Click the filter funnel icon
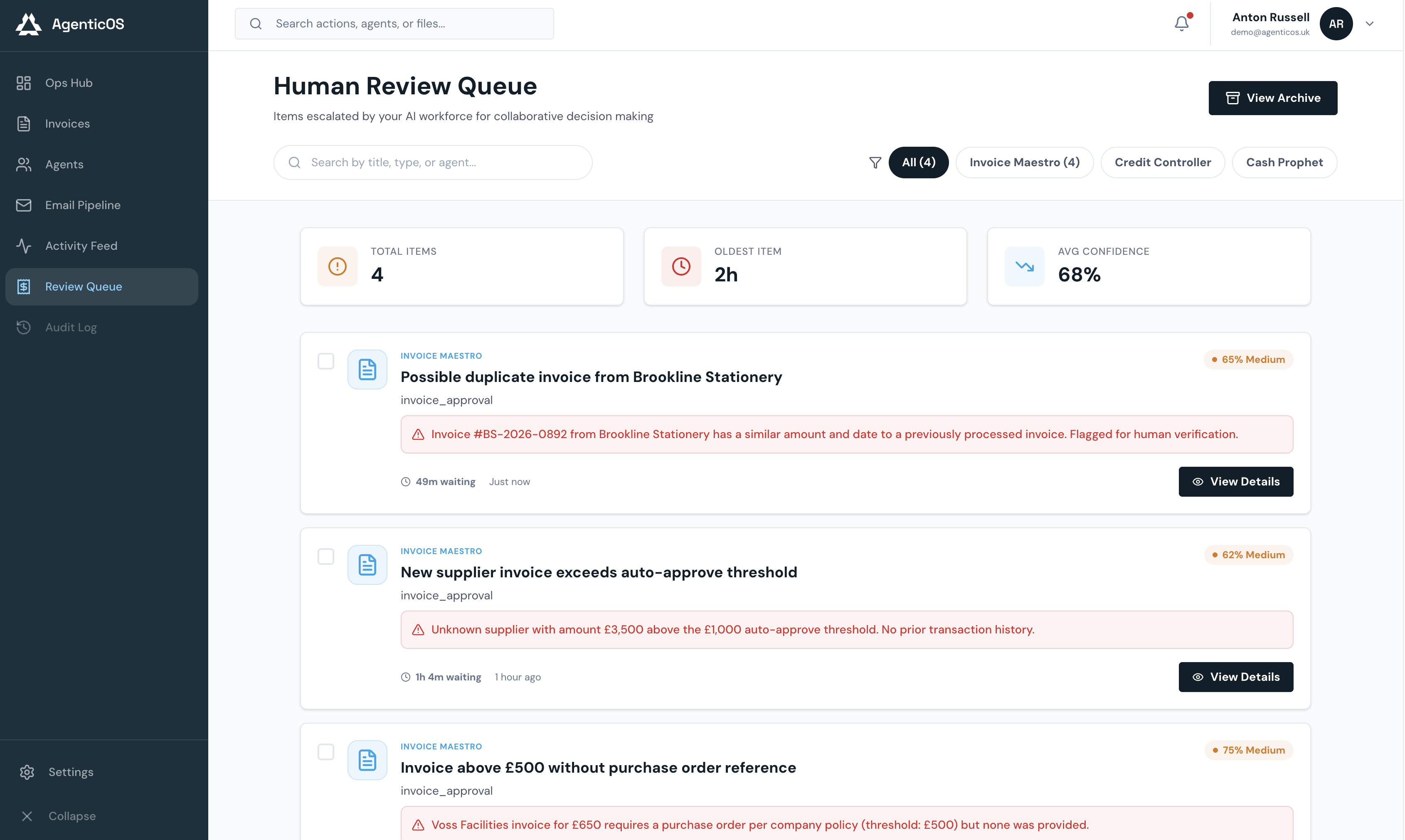Image resolution: width=1405 pixels, height=840 pixels. pos(875,163)
